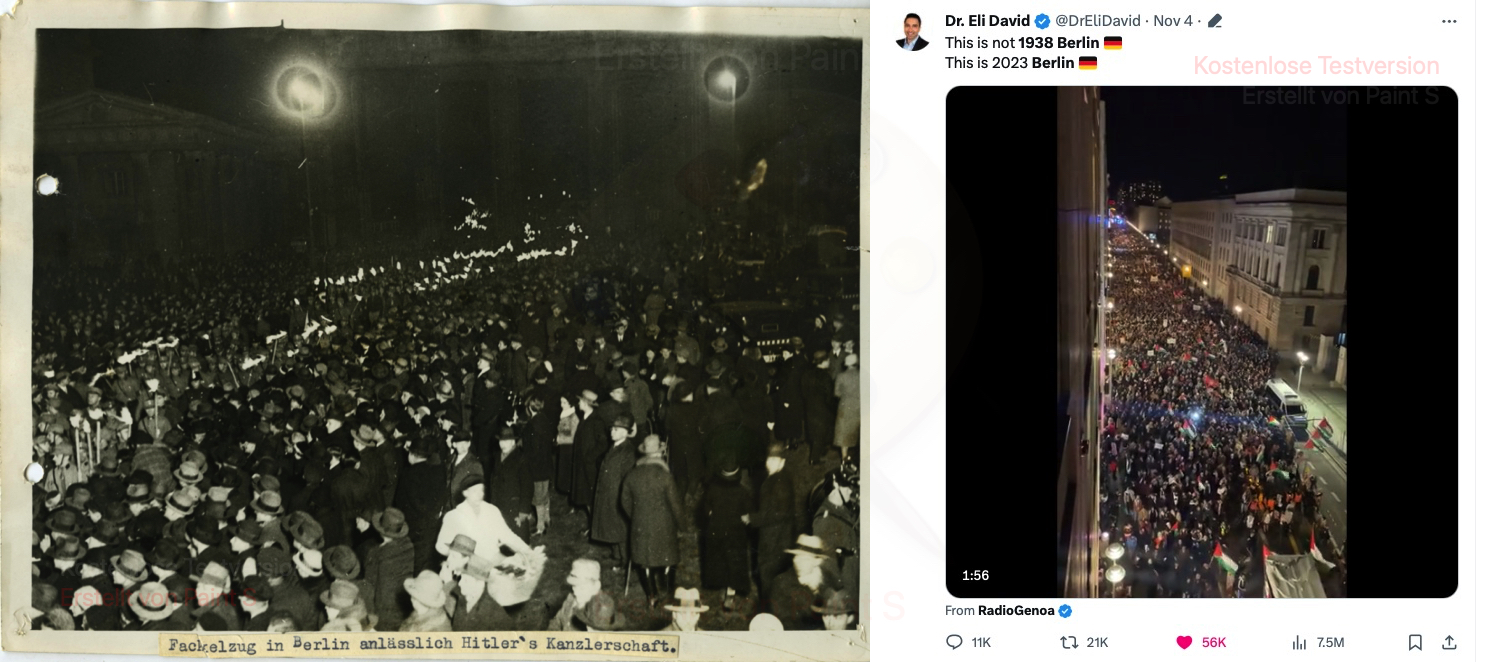Select the historic Fackelzug photograph on the left

click(x=435, y=331)
